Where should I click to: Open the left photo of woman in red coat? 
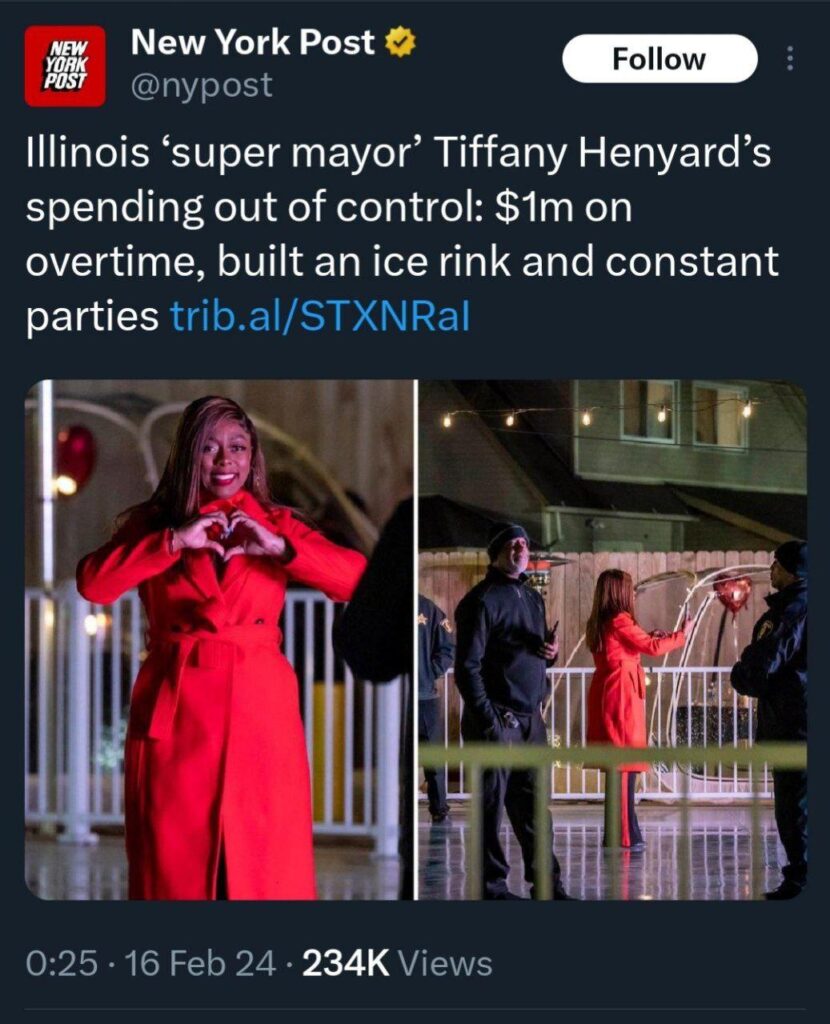click(x=219, y=639)
